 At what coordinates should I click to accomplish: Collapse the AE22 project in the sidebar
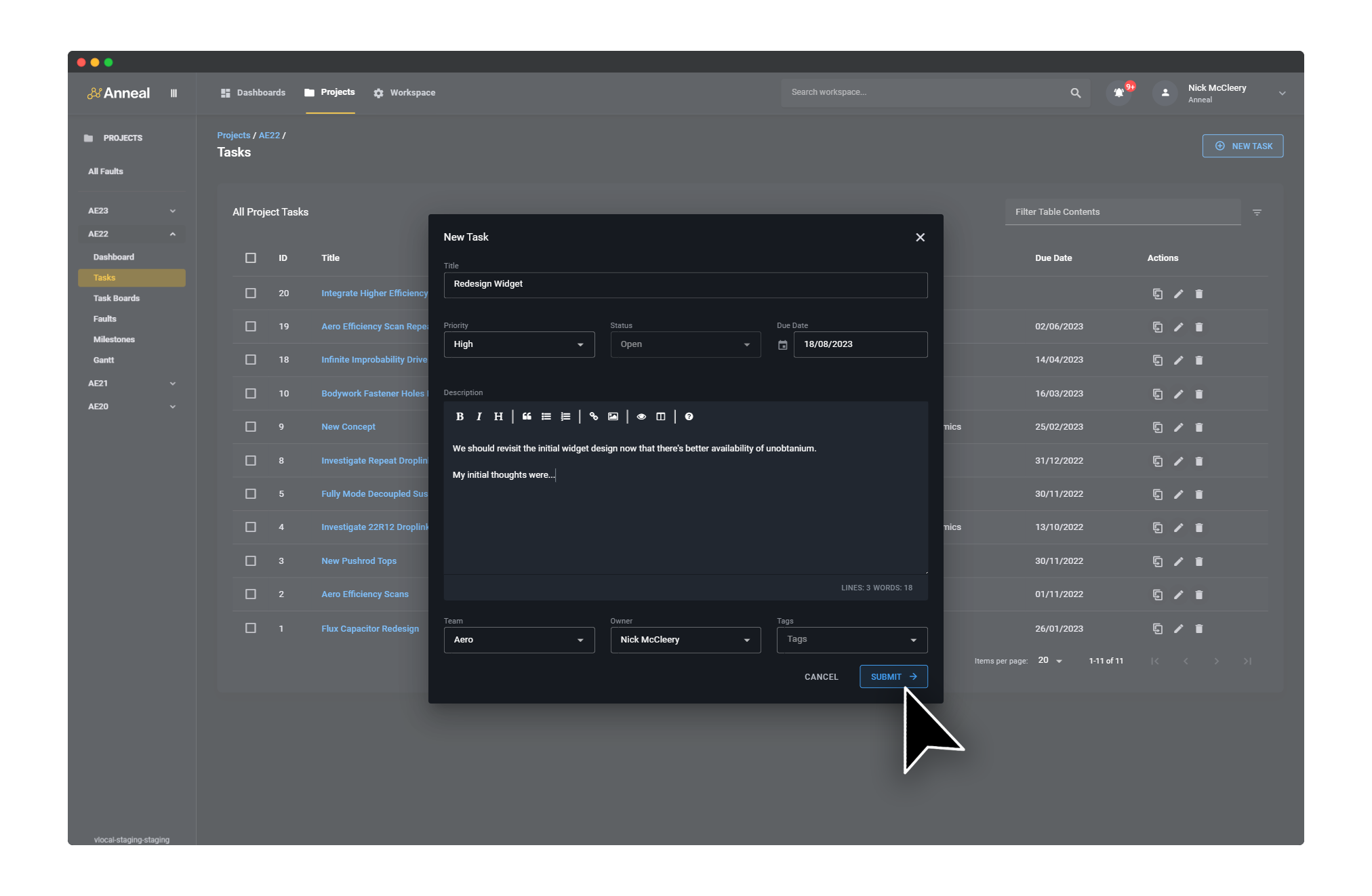(x=173, y=234)
